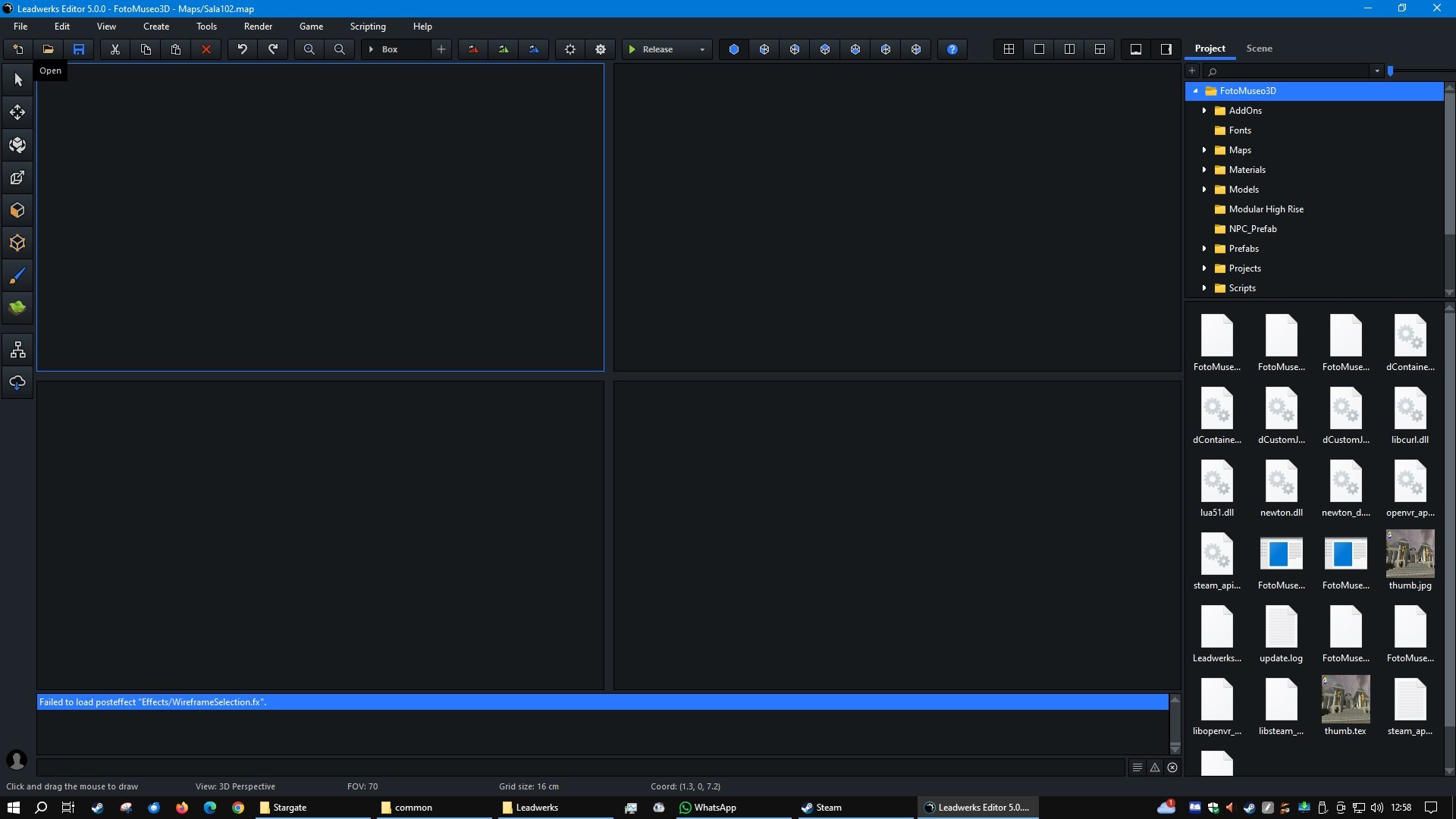Expand the Scripts folder node
Viewport: 1456px width, 819px height.
pos(1204,288)
